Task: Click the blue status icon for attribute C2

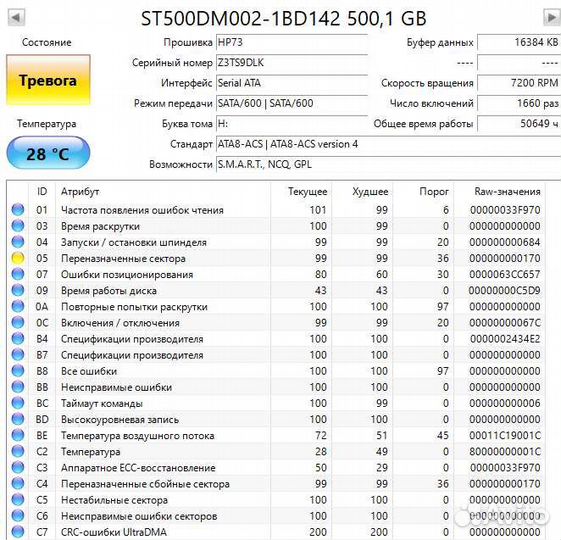Action: coord(18,451)
